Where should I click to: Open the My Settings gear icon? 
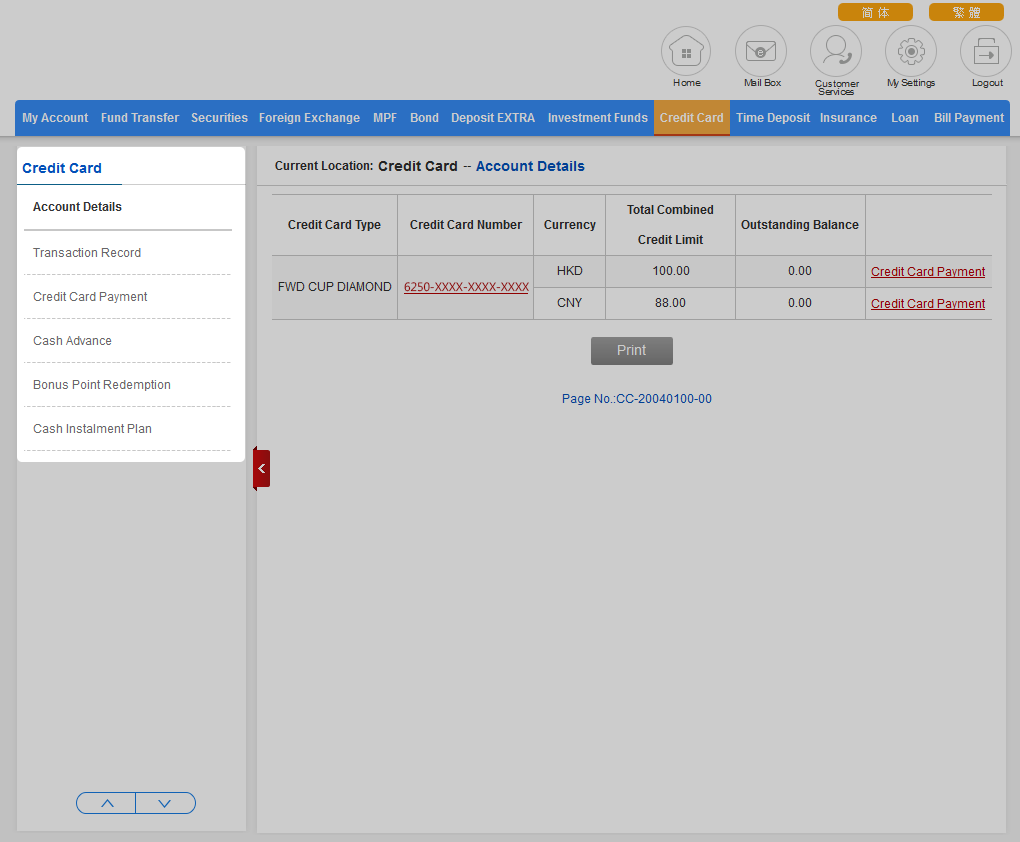pyautogui.click(x=911, y=51)
